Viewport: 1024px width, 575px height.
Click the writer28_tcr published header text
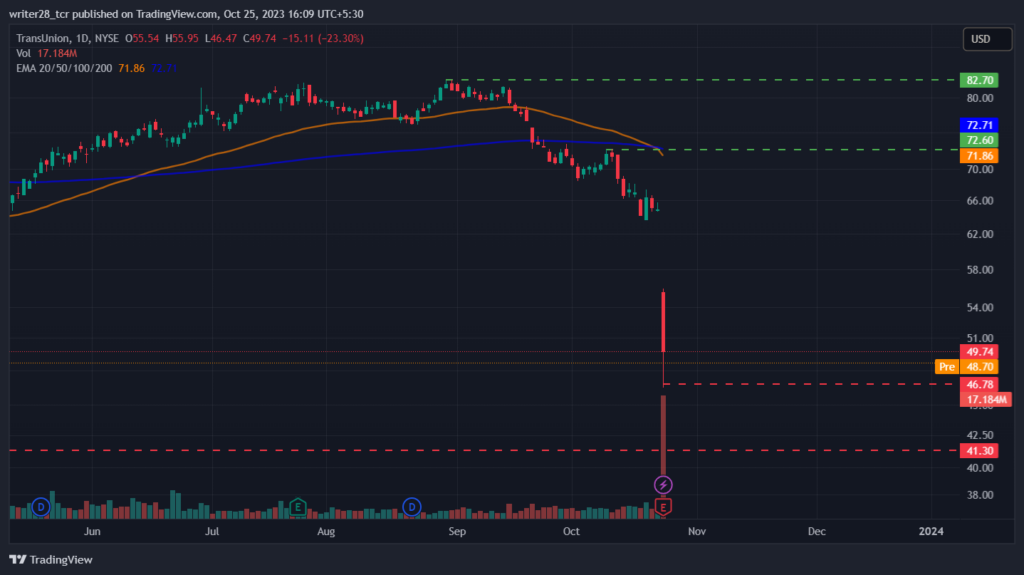pyautogui.click(x=186, y=14)
